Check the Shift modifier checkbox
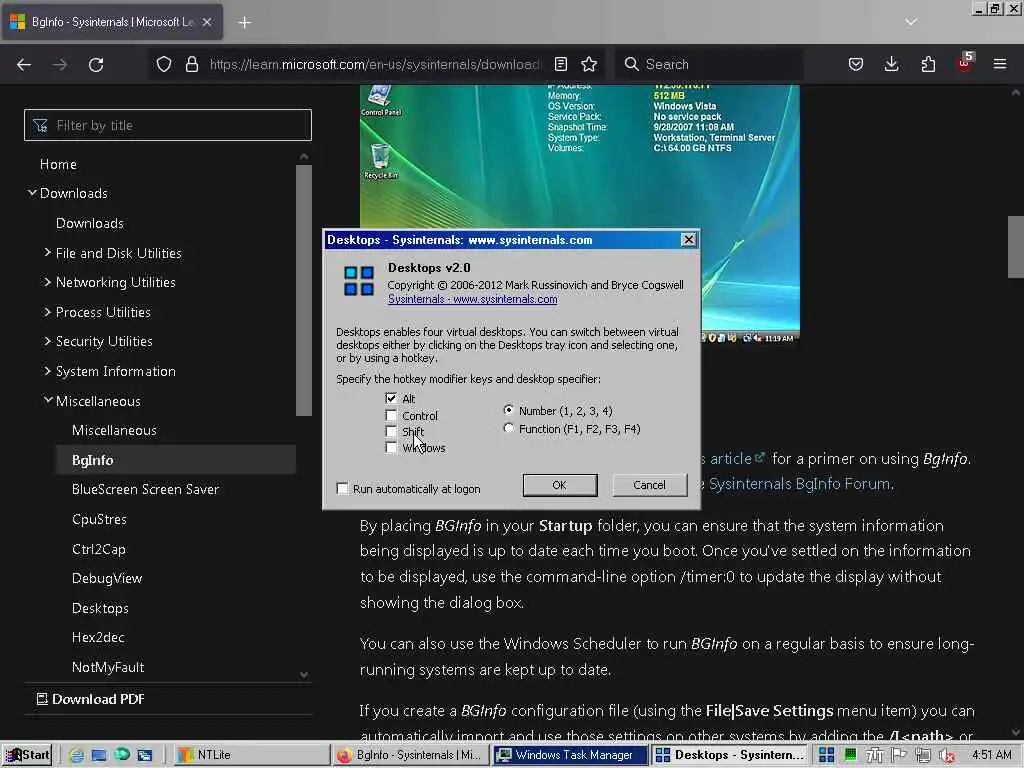This screenshot has width=1024, height=768. [x=391, y=431]
